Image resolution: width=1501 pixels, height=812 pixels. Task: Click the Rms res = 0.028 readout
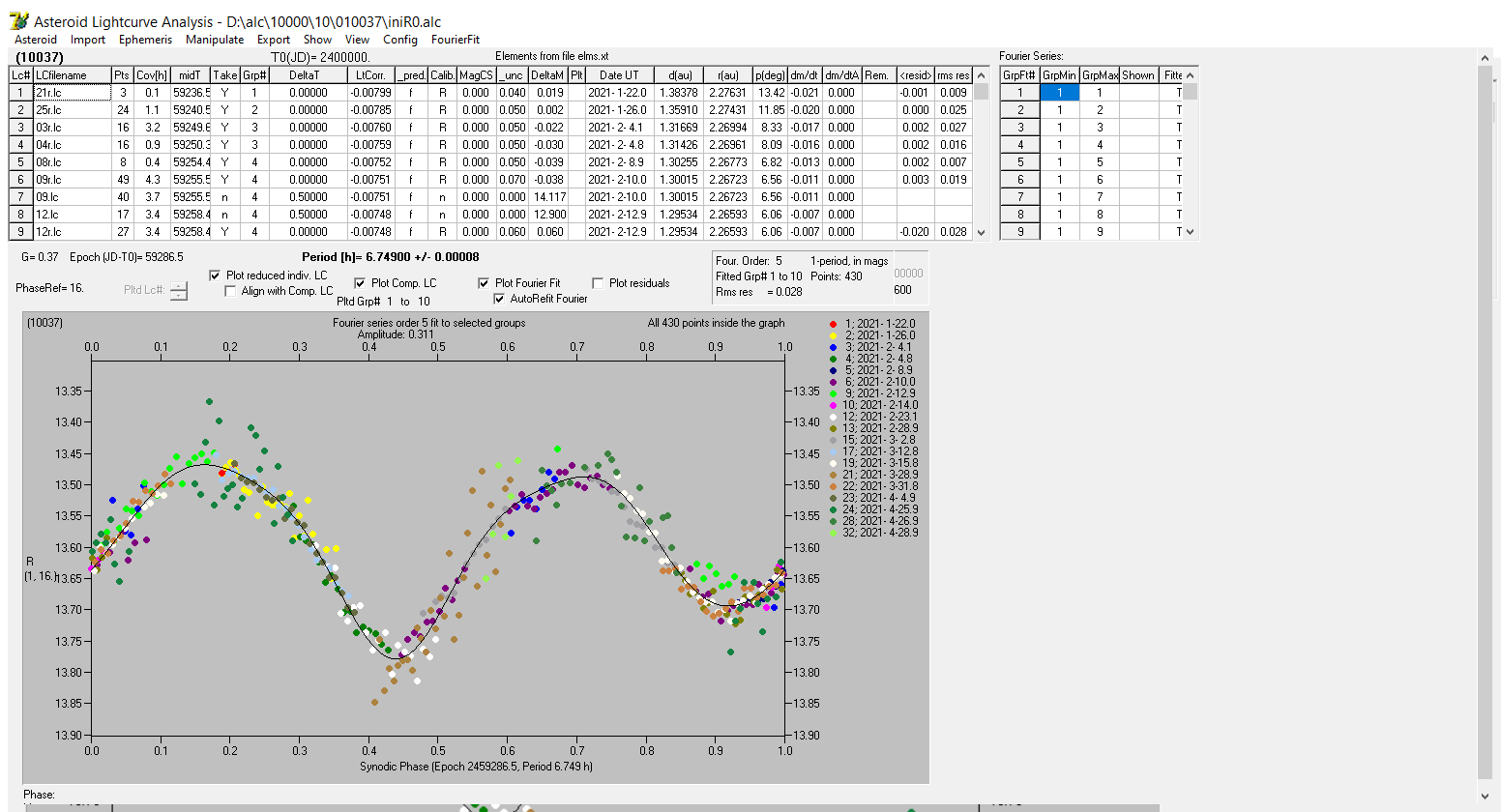pos(759,292)
